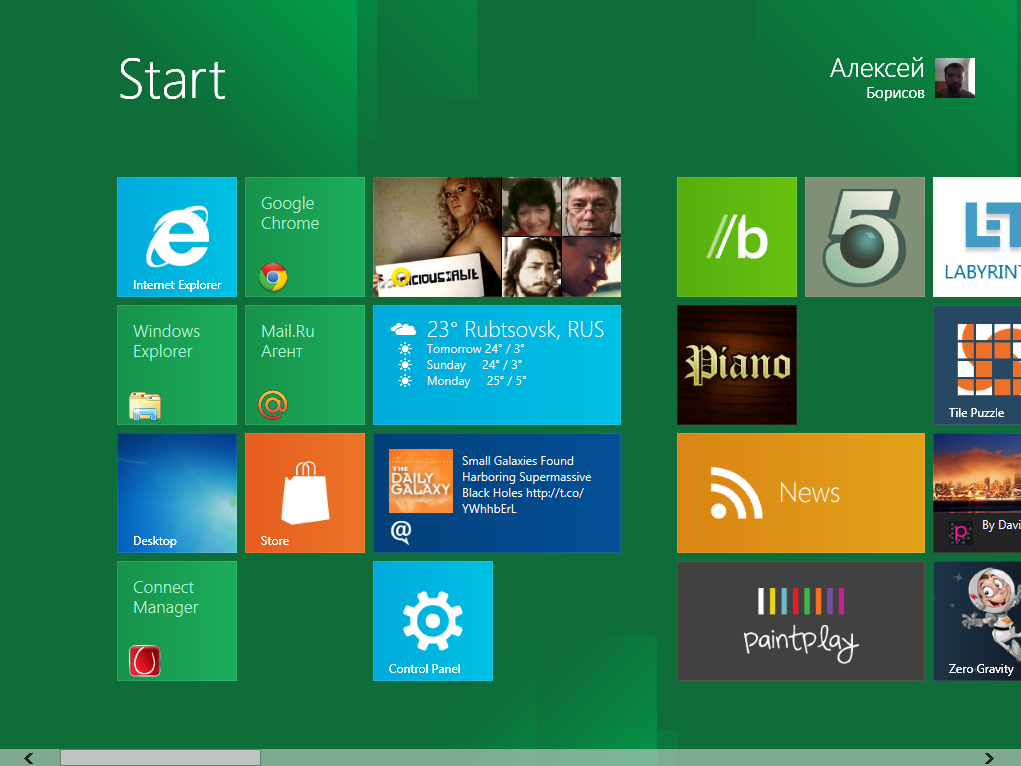Screen dimensions: 1021x766
Task: Open the paintplay app tile
Action: pyautogui.click(x=801, y=621)
